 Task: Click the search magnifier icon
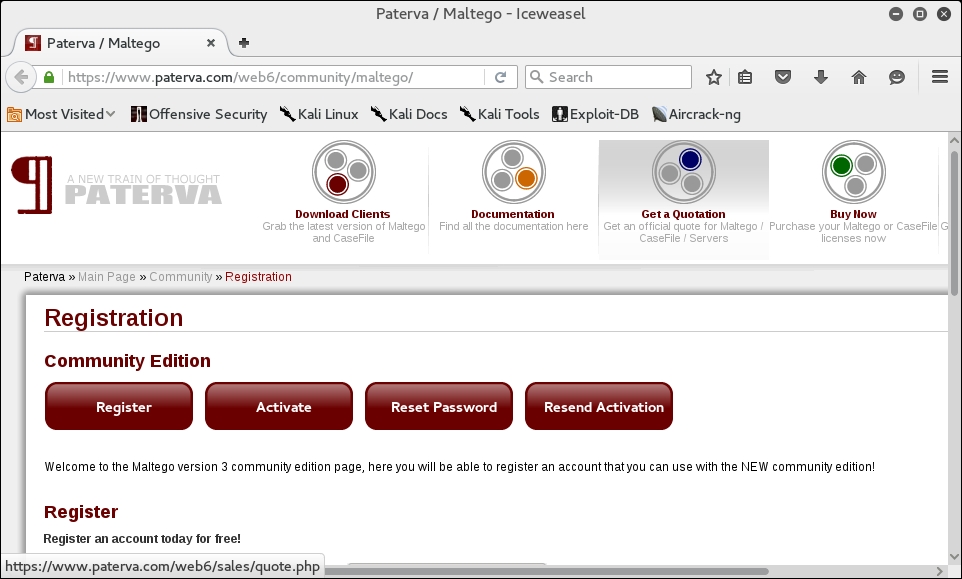536,77
